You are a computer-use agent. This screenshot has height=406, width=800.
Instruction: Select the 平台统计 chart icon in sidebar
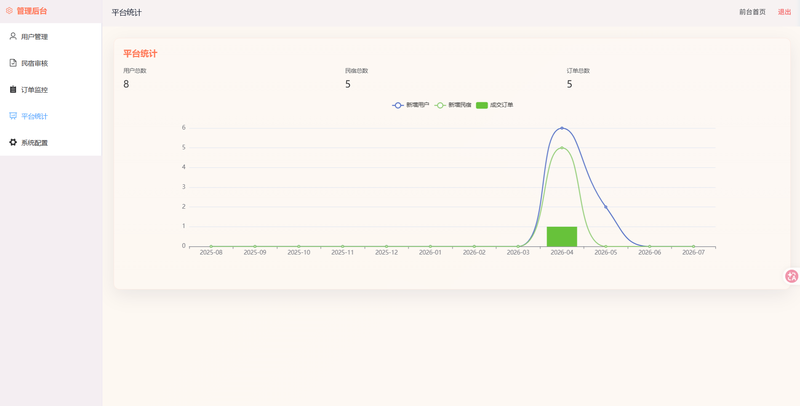(13, 116)
